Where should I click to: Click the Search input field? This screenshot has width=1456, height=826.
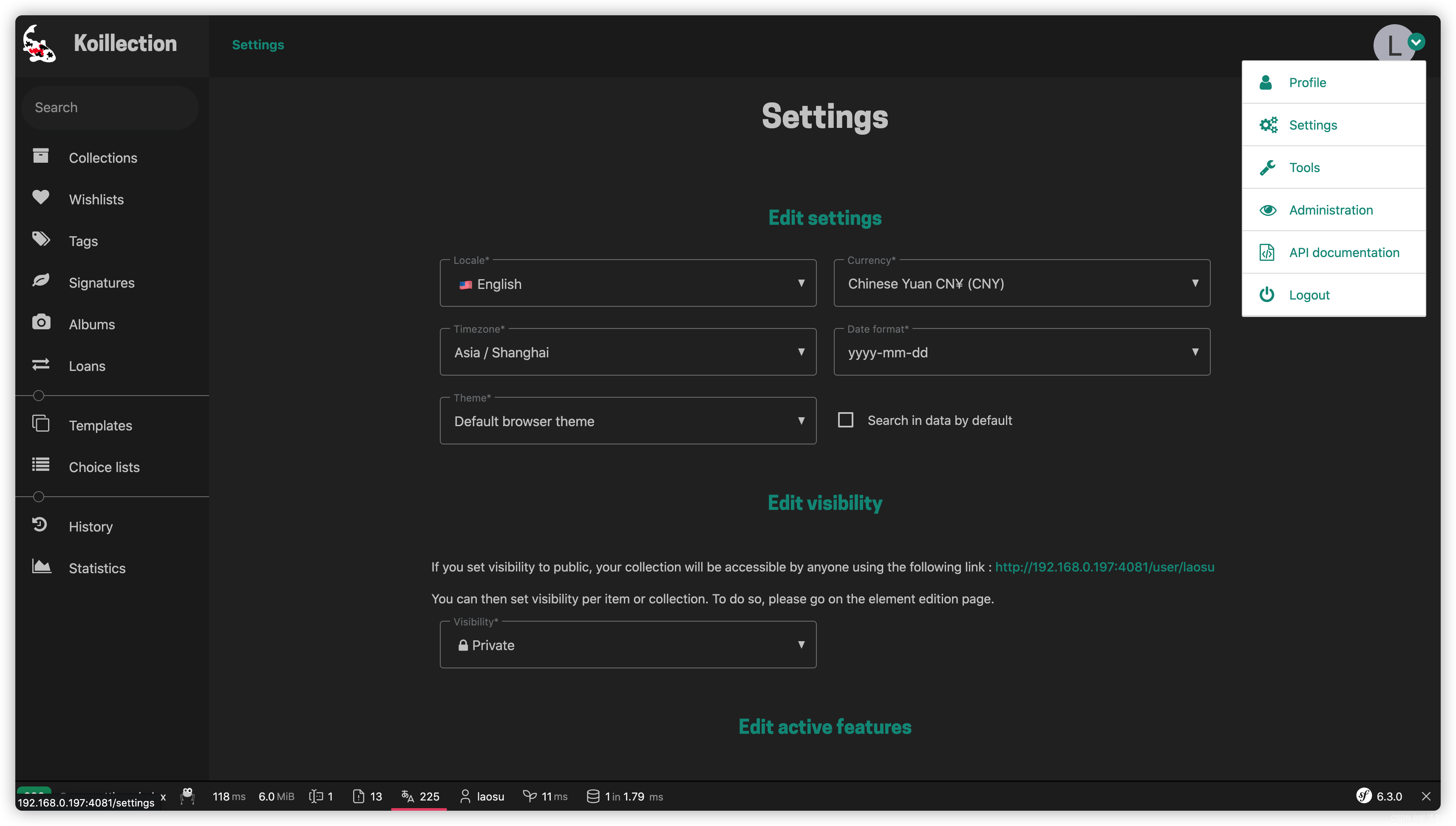[x=110, y=107]
